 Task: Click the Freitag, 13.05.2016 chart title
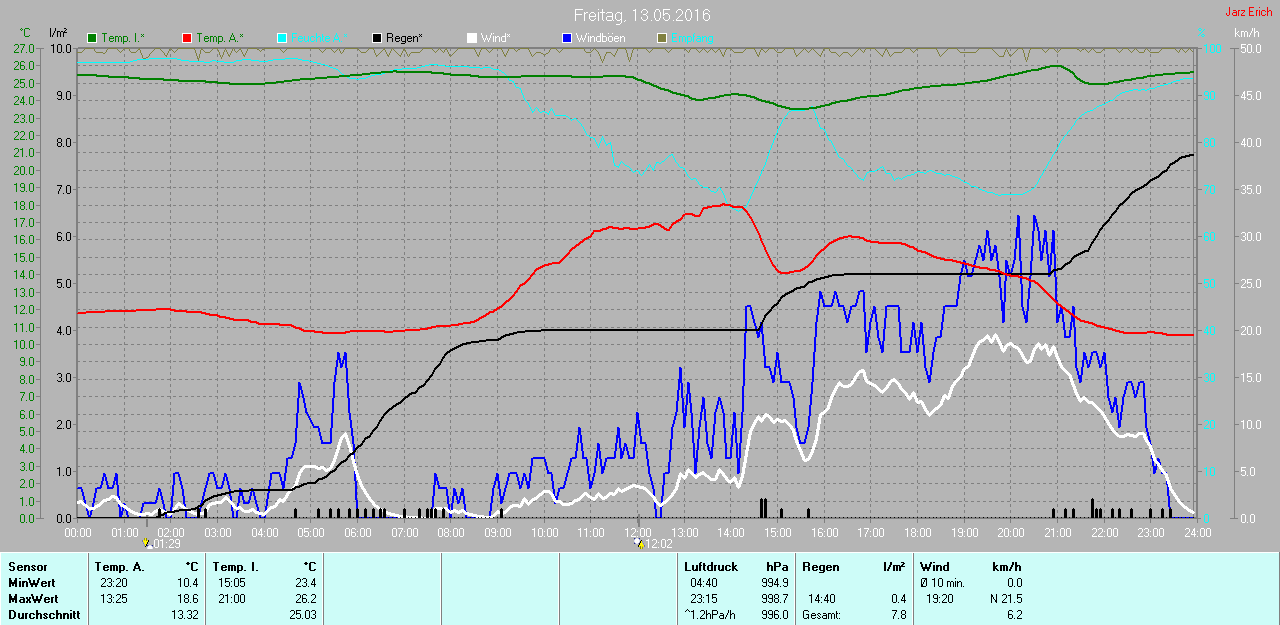click(x=641, y=15)
